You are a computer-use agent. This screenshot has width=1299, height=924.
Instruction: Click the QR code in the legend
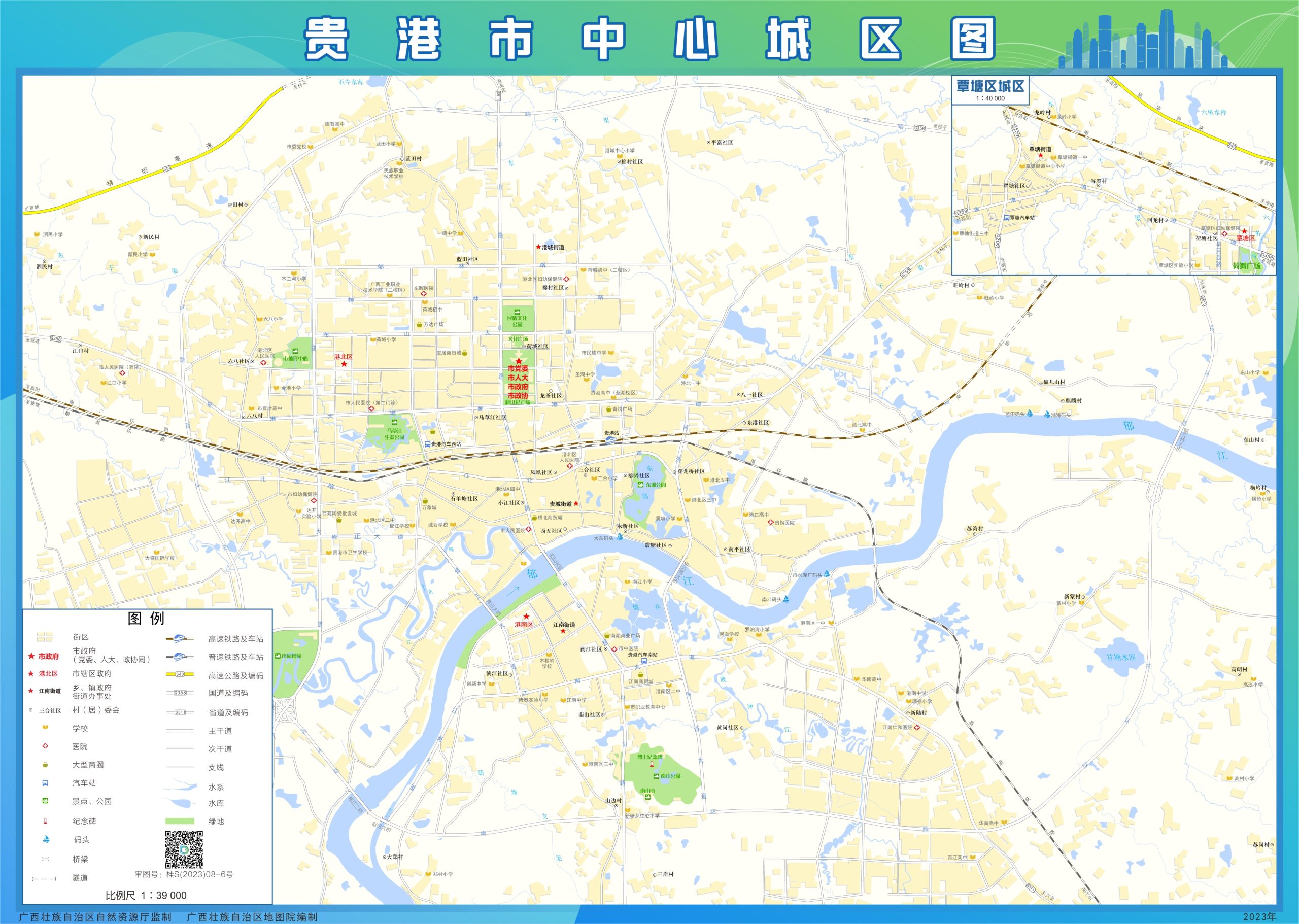pyautogui.click(x=184, y=849)
